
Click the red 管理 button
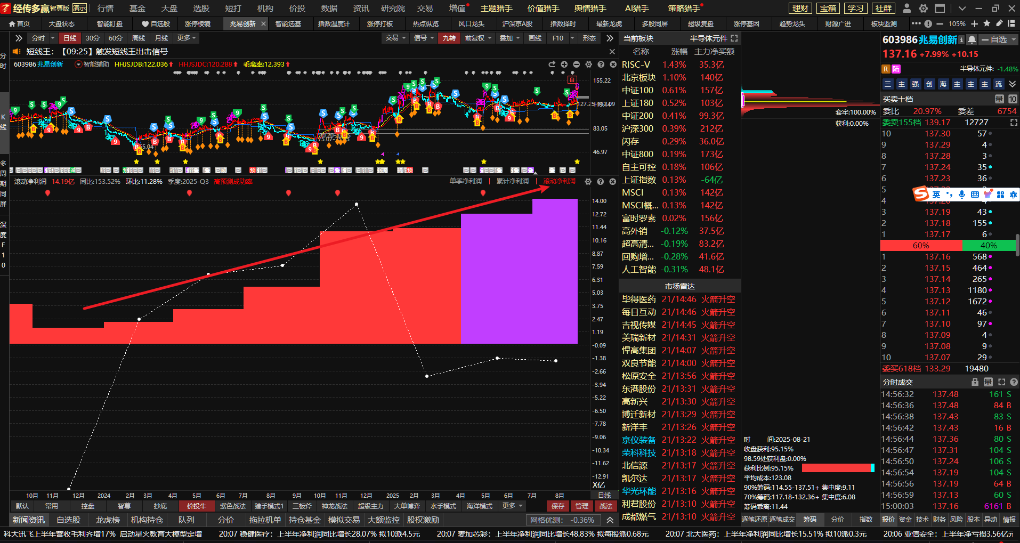pos(582,506)
